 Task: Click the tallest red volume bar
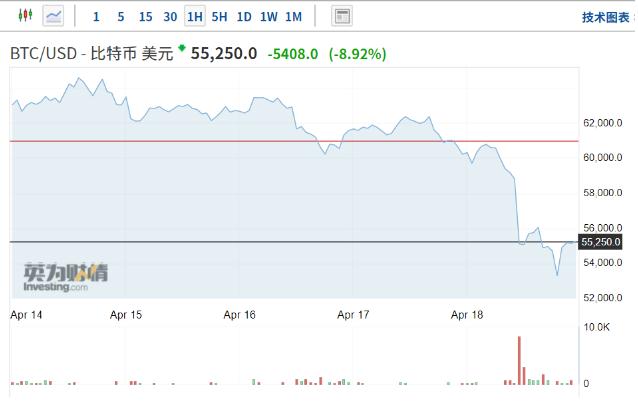(519, 360)
